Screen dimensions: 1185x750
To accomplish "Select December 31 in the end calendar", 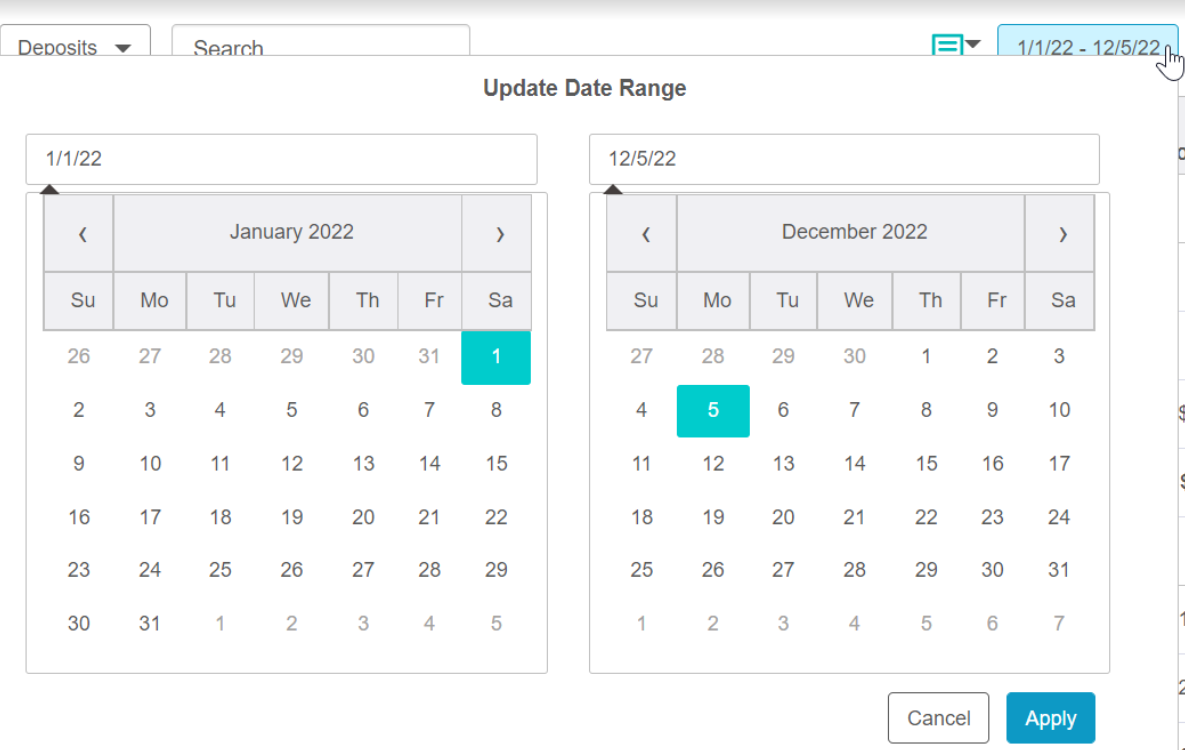I will click(x=1059, y=570).
